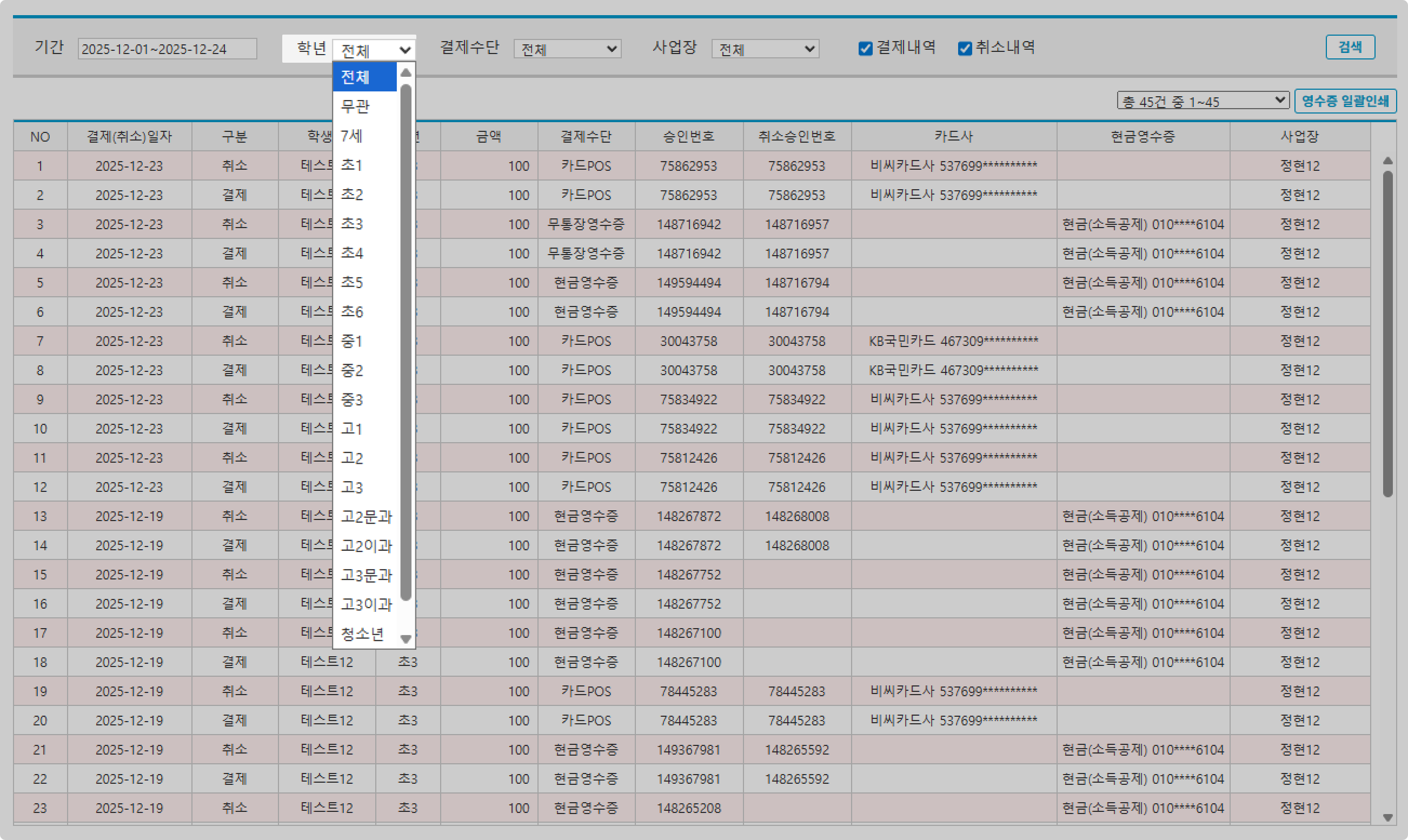1408x840 pixels.
Task: Click table scrollbar up arrow
Action: [x=1387, y=161]
